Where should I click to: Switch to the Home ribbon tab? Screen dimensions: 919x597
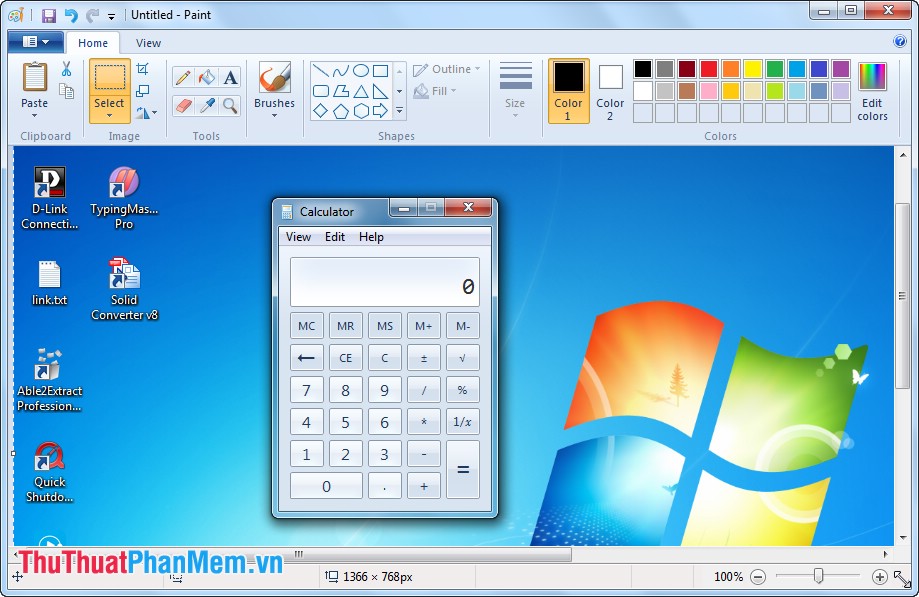pyautogui.click(x=93, y=43)
